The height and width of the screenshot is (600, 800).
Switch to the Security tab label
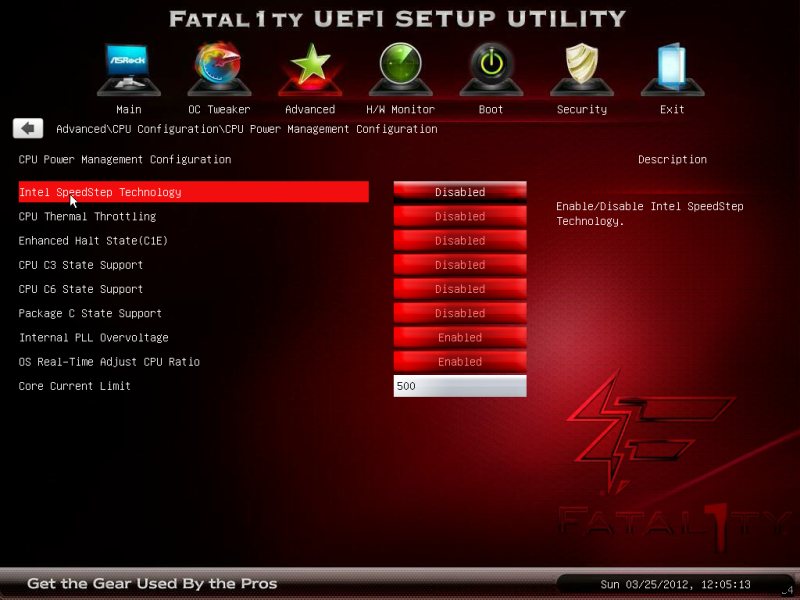582,109
